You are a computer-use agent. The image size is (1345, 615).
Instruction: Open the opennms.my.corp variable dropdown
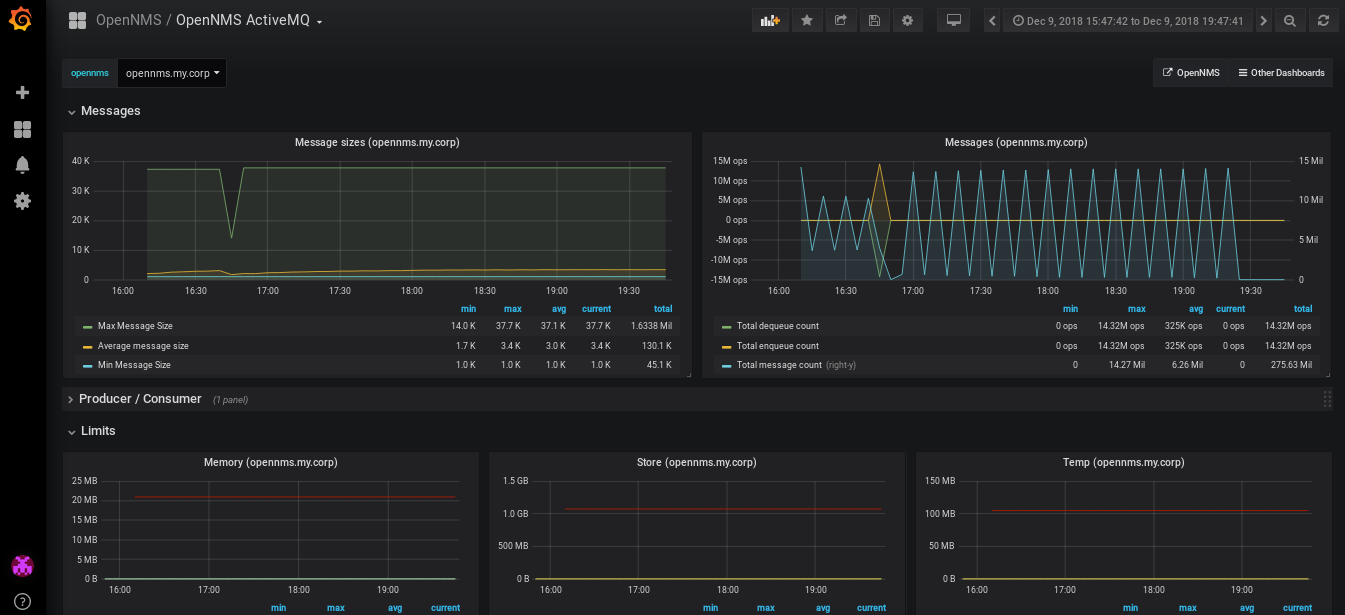172,73
